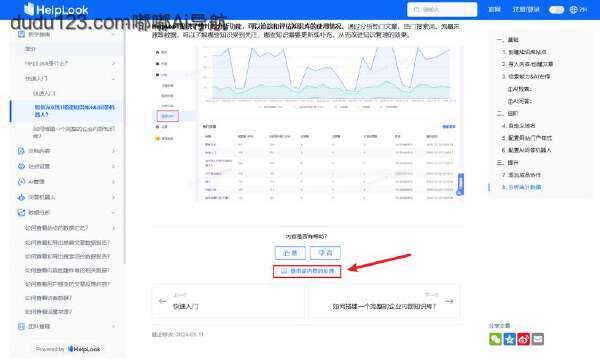
Task: Expand the AI管理 sidebar section
Action: [x=67, y=182]
